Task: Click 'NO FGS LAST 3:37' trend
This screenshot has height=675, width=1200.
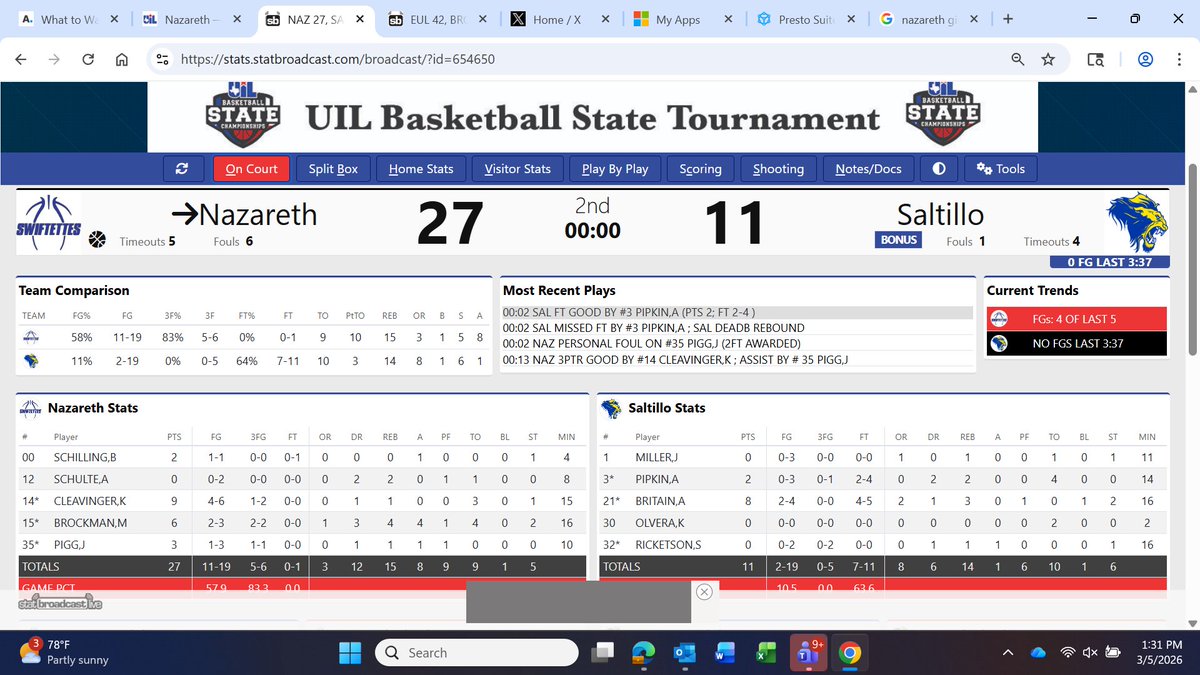Action: [1076, 344]
